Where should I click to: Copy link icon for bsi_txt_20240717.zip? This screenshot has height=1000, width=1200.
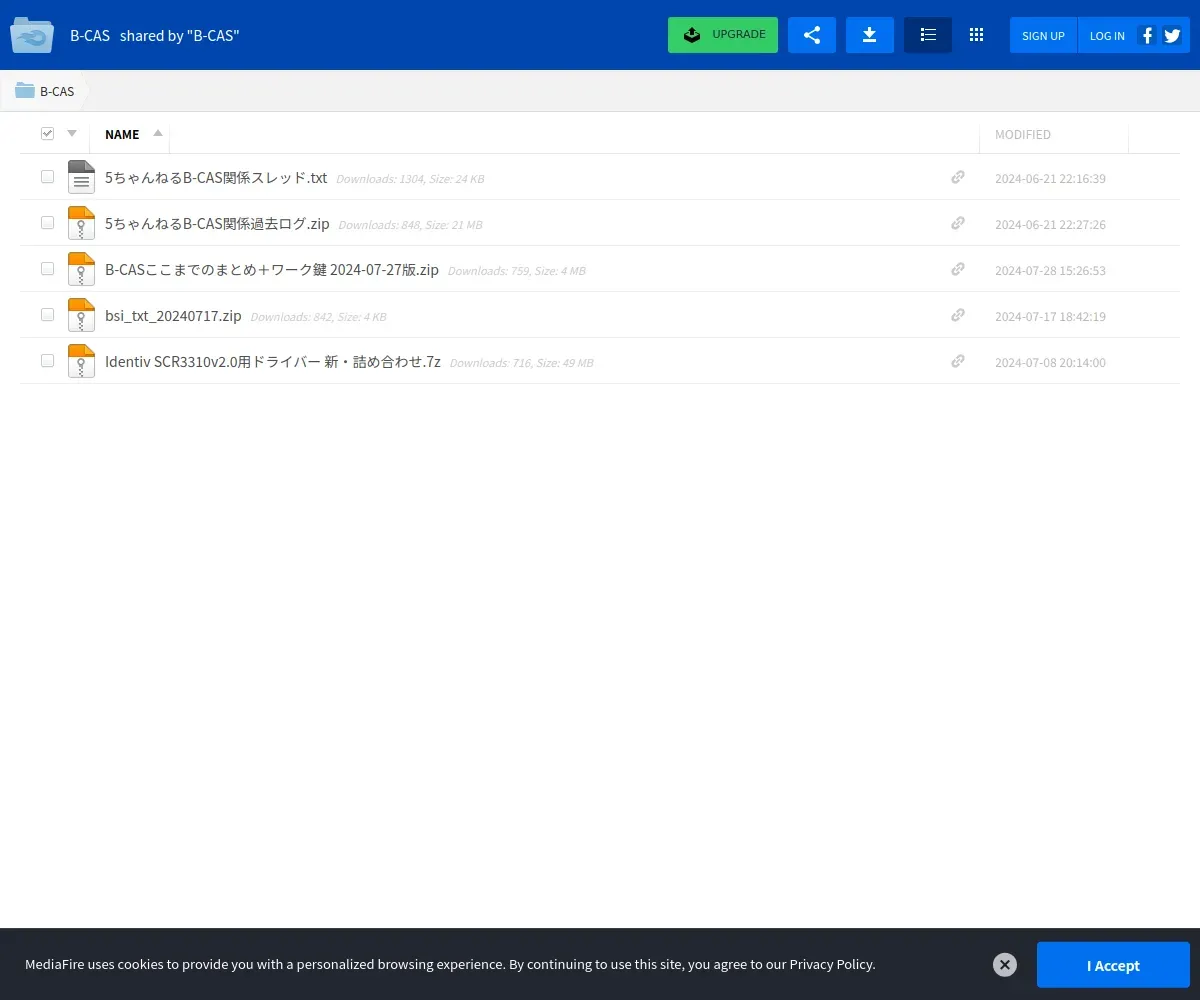tap(958, 315)
